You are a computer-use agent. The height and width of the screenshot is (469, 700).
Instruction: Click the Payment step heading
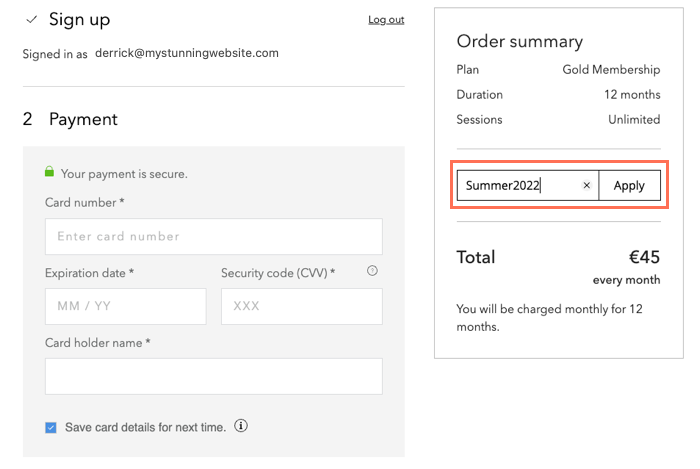[83, 119]
